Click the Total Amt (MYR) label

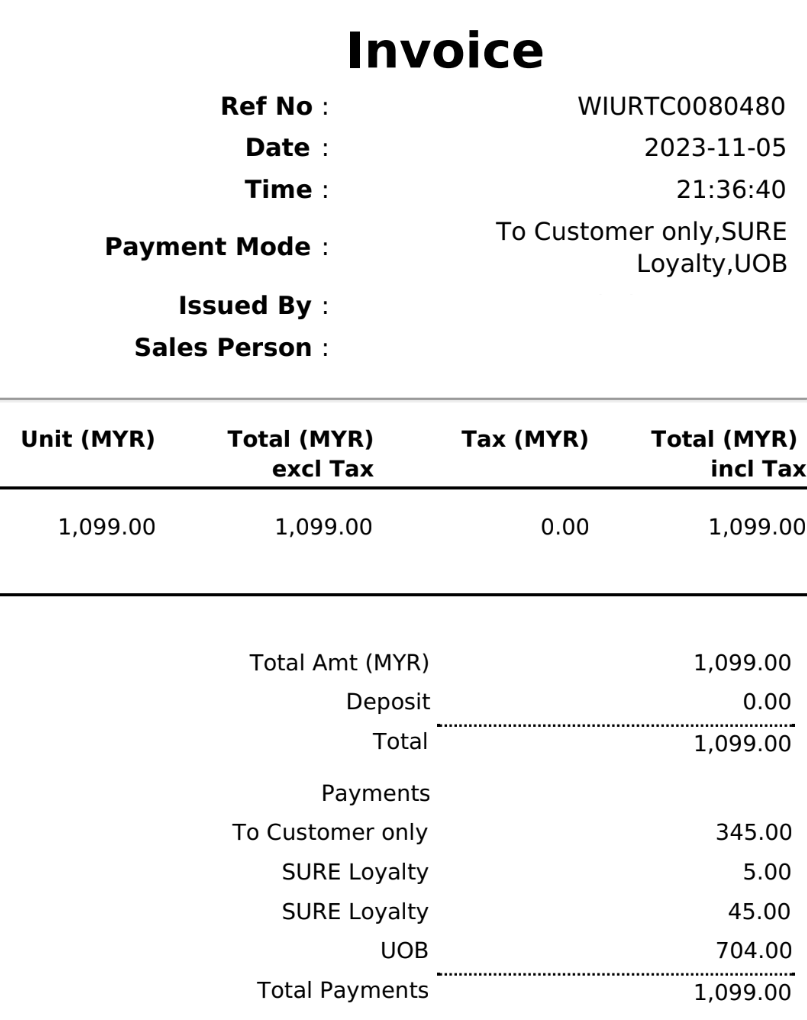[x=337, y=662]
